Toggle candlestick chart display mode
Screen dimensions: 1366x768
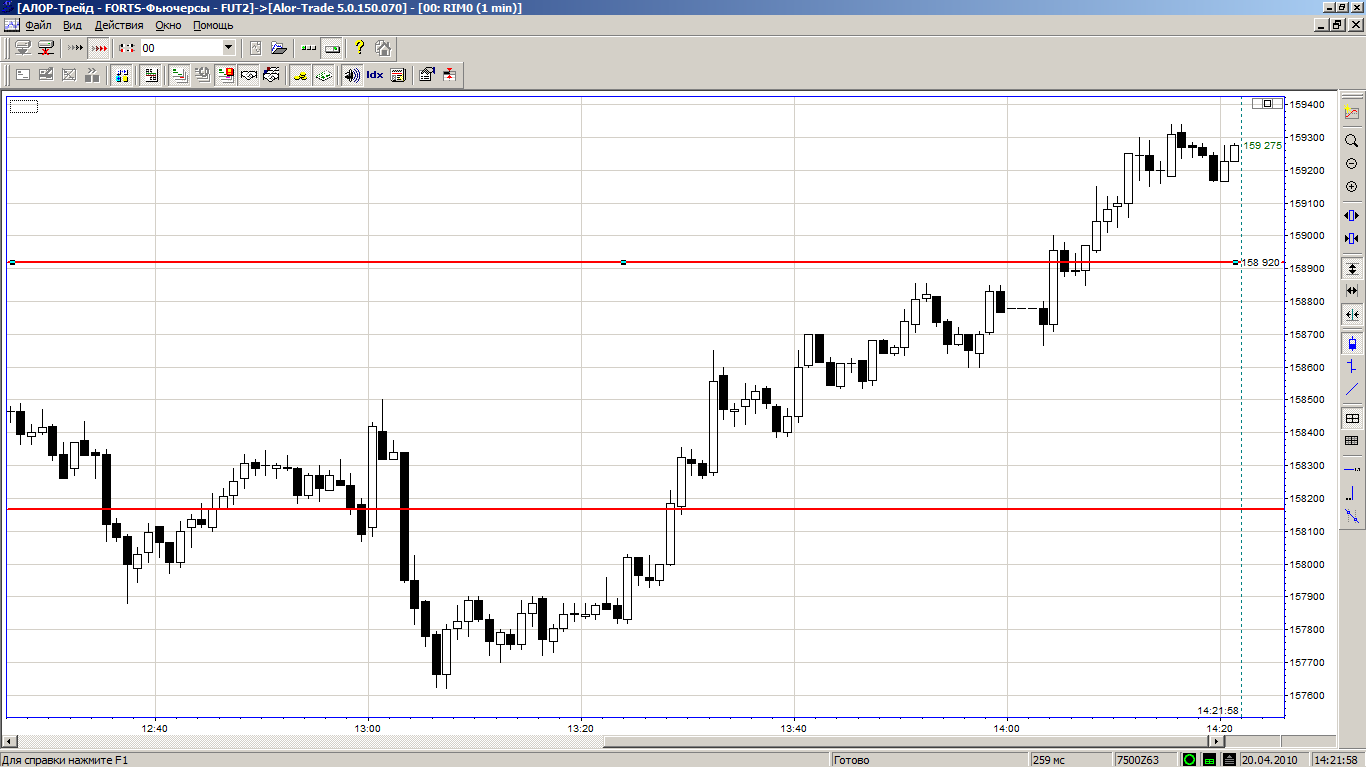1352,344
